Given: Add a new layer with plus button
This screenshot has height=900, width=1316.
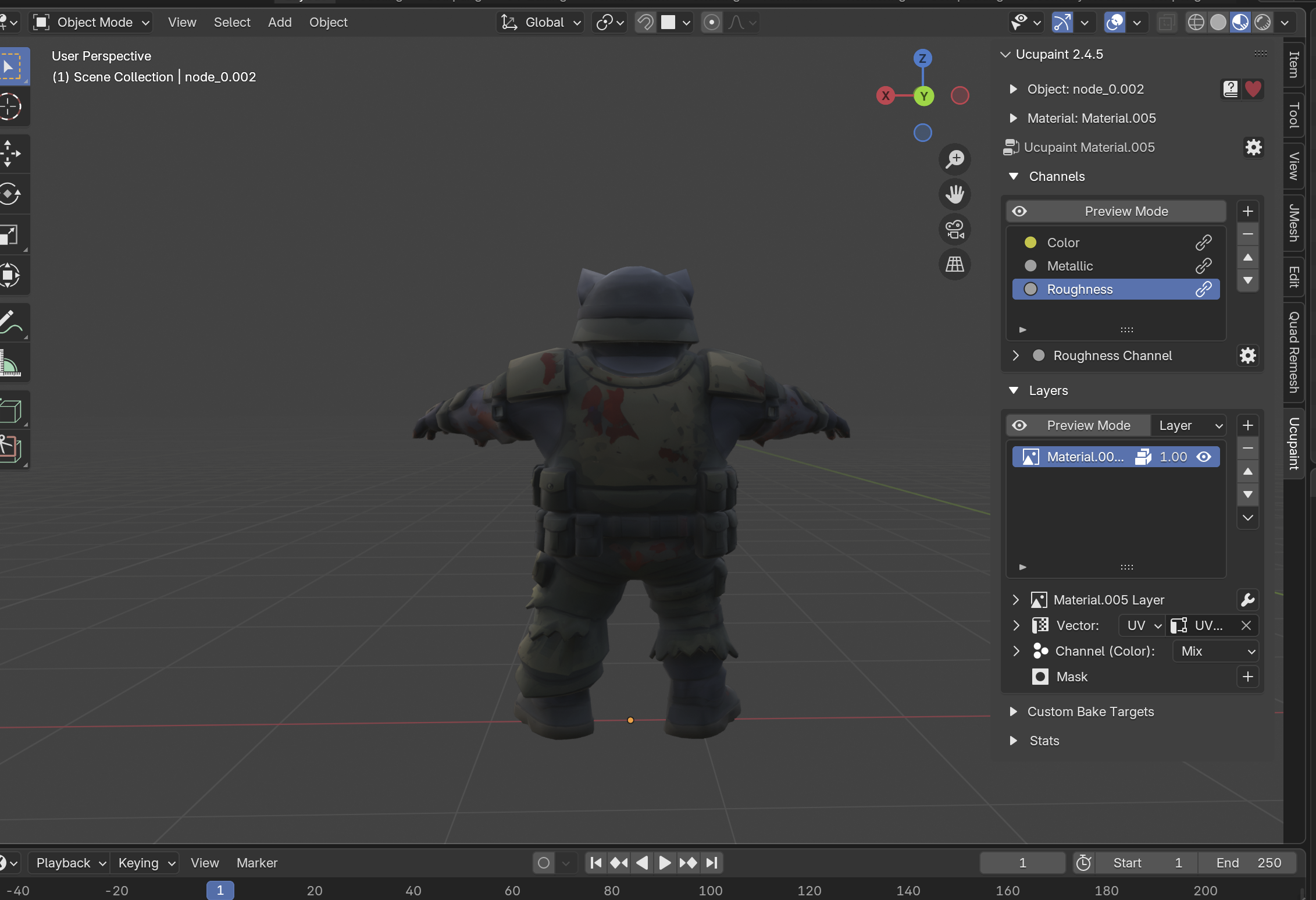Looking at the screenshot, I should coord(1247,425).
